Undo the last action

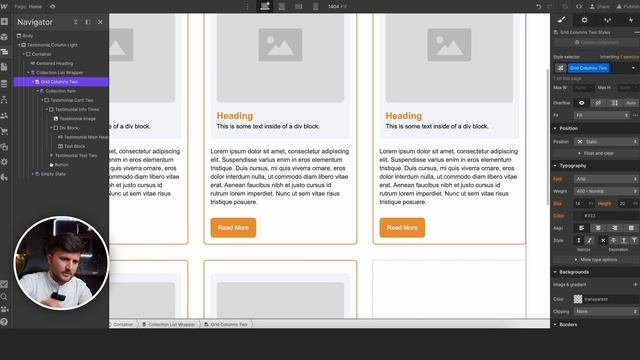pyautogui.click(x=539, y=7)
